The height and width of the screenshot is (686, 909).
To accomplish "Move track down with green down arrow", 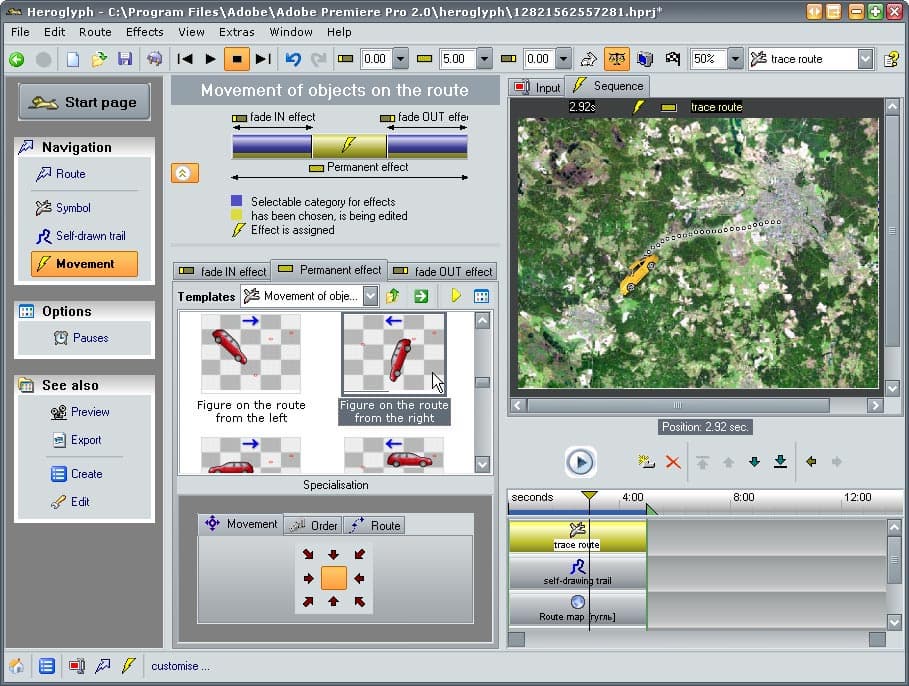I will tap(754, 462).
